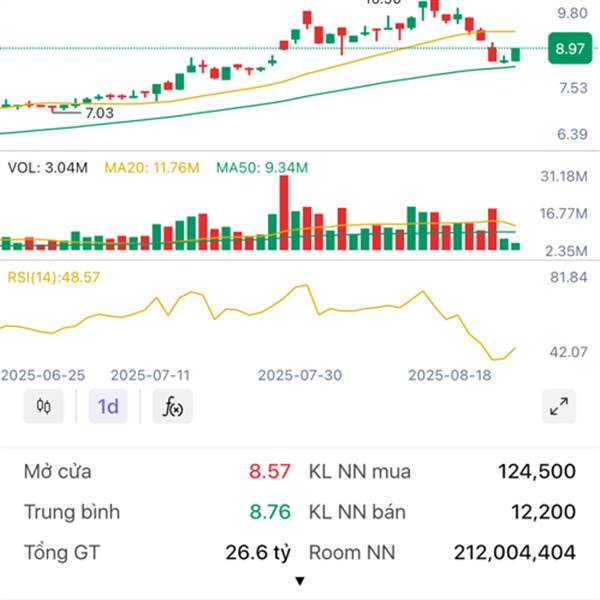
Task: Click the MA50: 9.34M volume label
Action: click(262, 168)
